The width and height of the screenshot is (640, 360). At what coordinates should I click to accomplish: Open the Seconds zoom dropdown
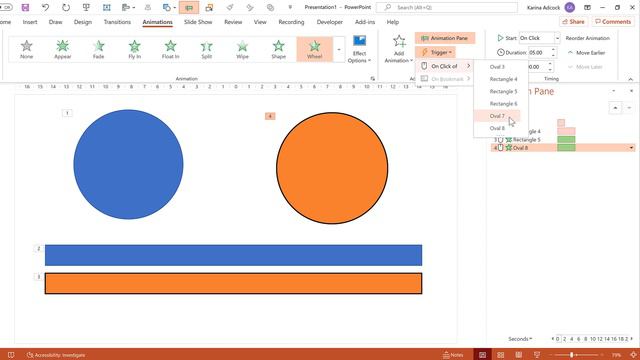pyautogui.click(x=520, y=339)
